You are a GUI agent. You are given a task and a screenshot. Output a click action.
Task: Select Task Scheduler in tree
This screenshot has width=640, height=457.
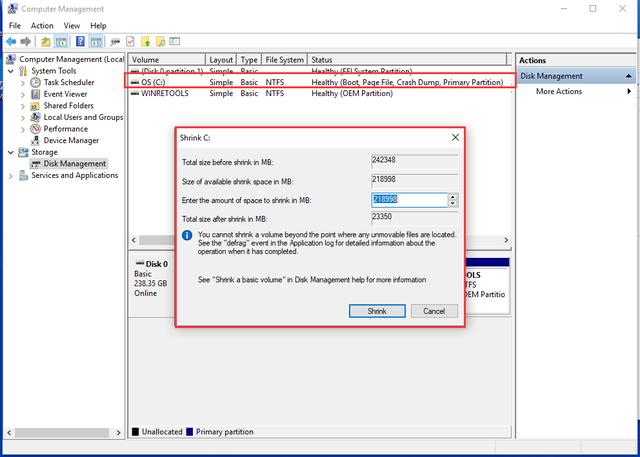[69, 82]
